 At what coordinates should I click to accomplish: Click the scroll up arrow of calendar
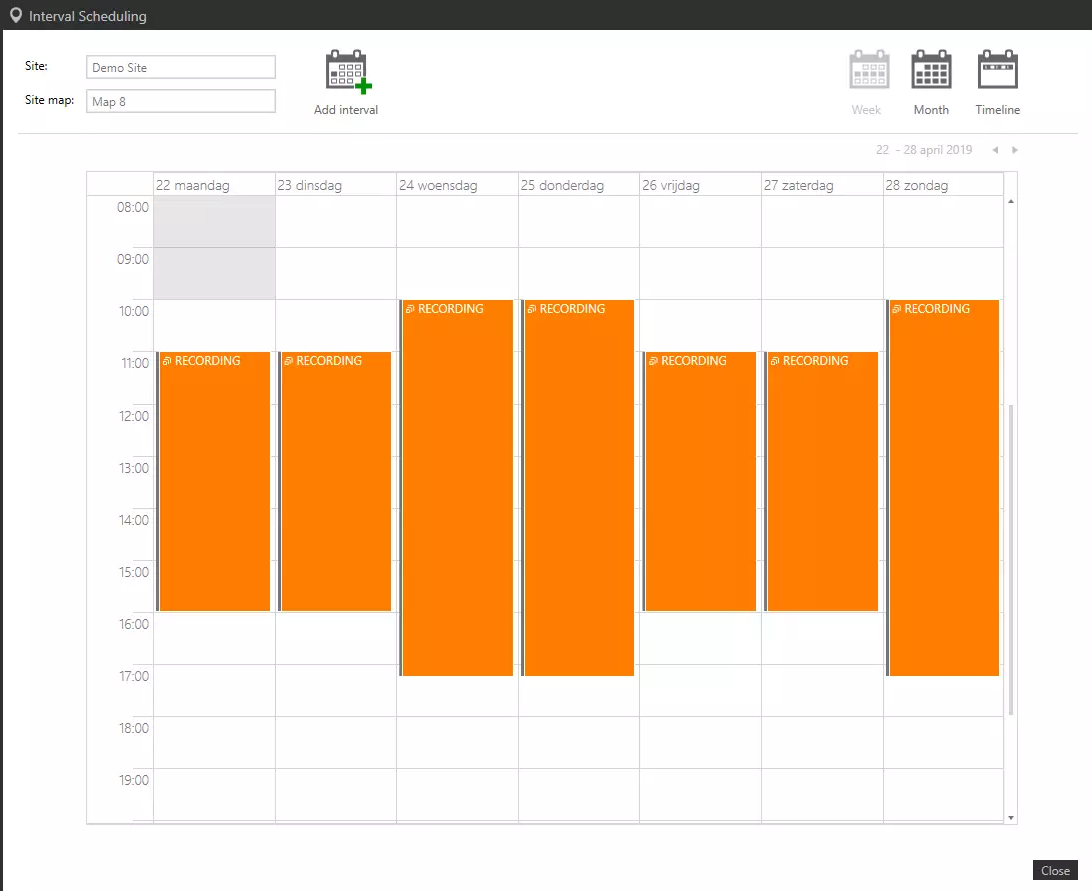click(1011, 202)
